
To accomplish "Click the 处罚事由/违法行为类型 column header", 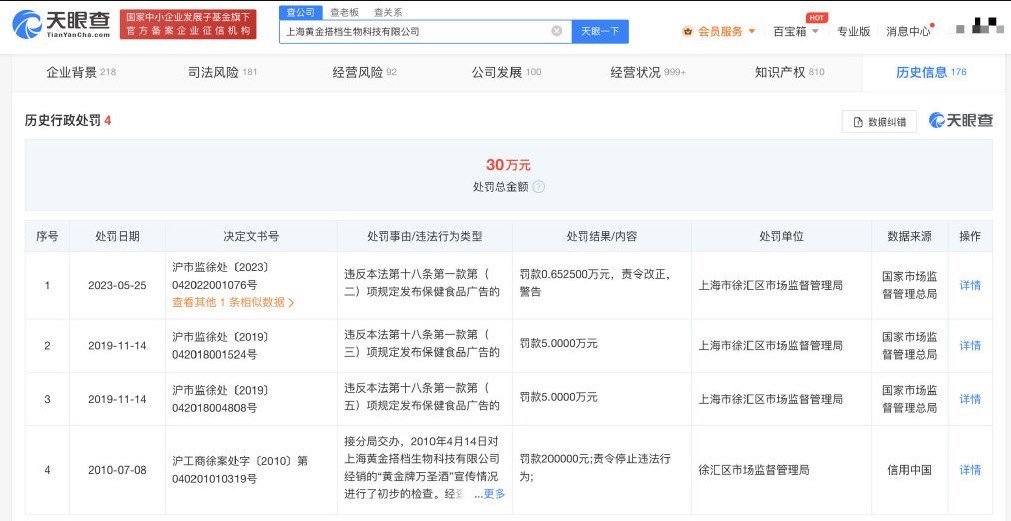I will pyautogui.click(x=424, y=237).
